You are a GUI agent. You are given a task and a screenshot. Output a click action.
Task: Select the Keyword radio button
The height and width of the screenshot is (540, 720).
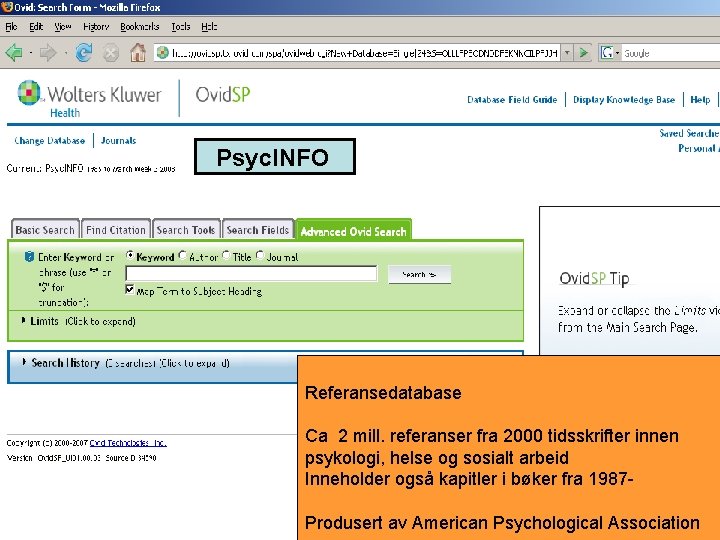pyautogui.click(x=130, y=255)
